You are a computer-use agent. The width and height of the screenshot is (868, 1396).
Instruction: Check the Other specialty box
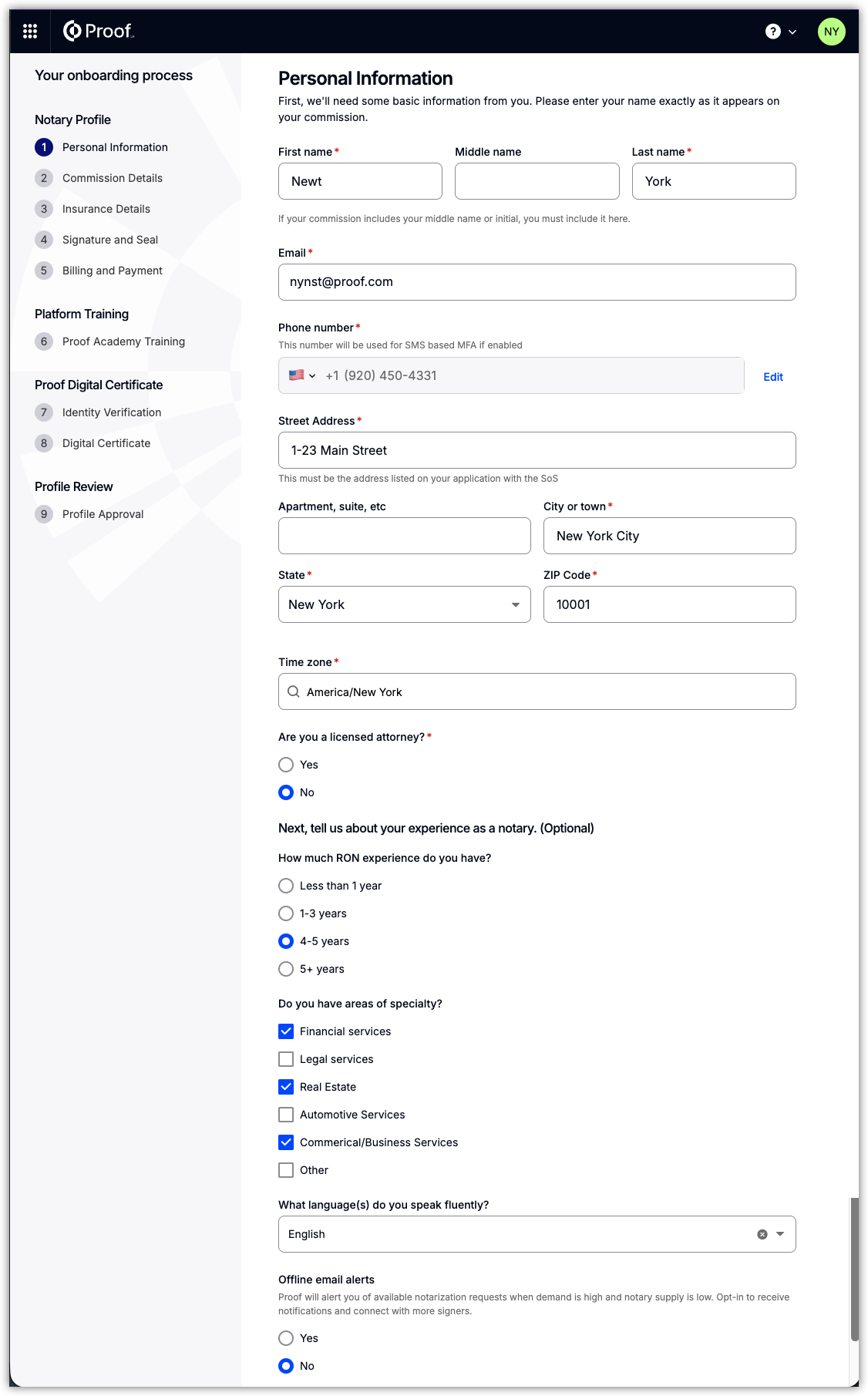pos(286,1170)
